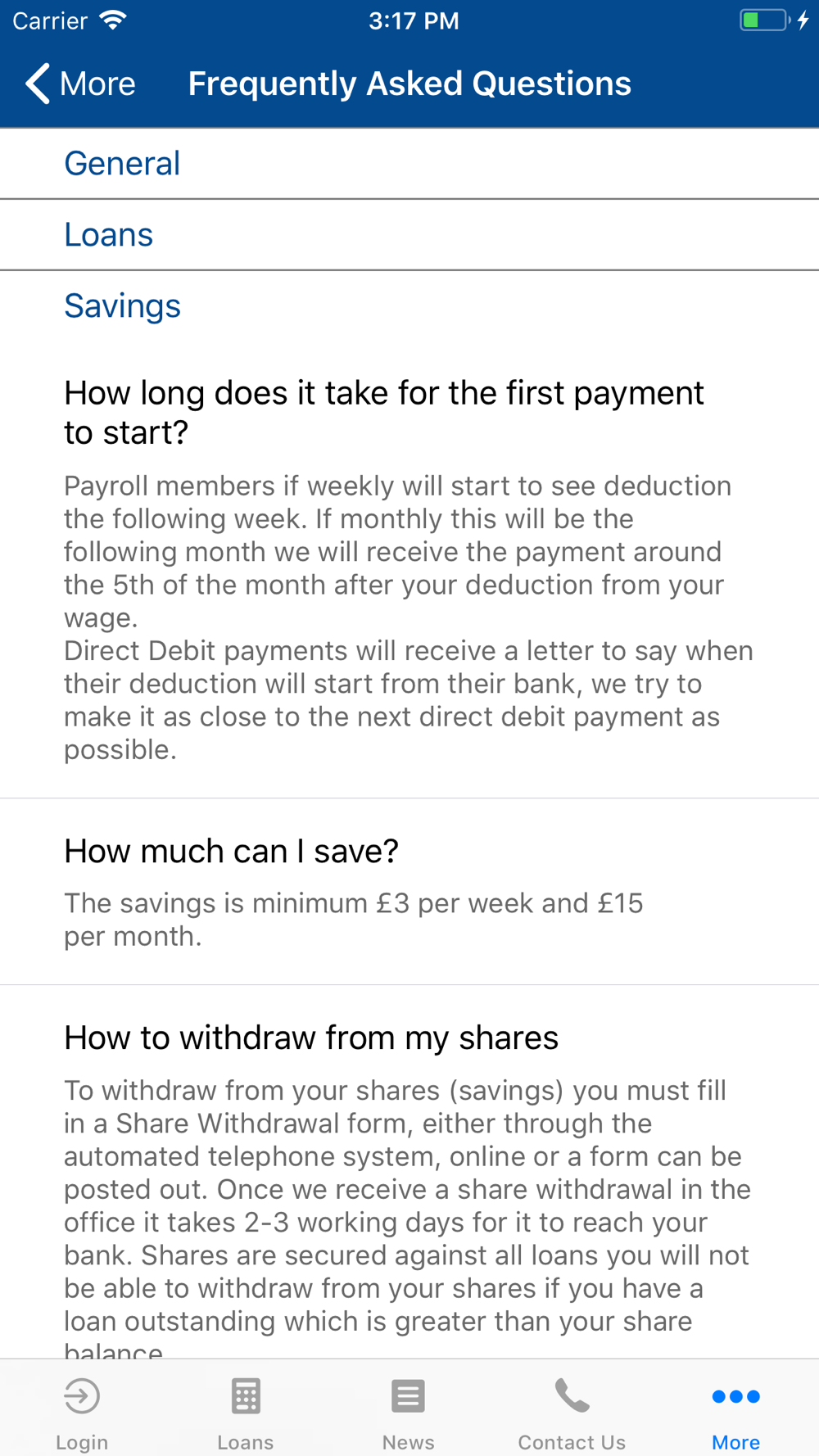Tap the Frequently Asked Questions title
The width and height of the screenshot is (819, 1456).
409,84
